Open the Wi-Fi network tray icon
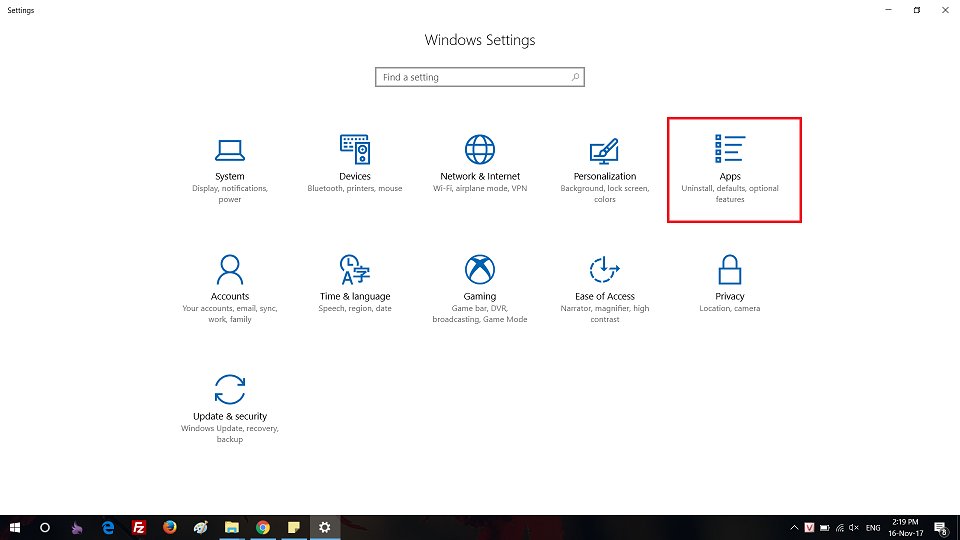Screen dimensions: 960x540 [840, 528]
